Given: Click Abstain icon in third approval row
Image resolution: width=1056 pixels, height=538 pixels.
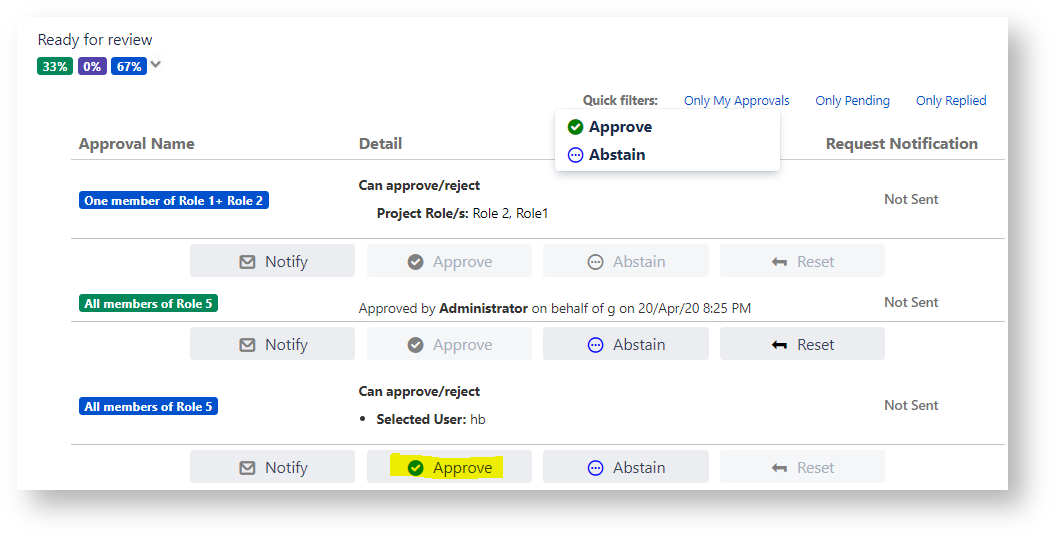Looking at the screenshot, I should point(596,468).
